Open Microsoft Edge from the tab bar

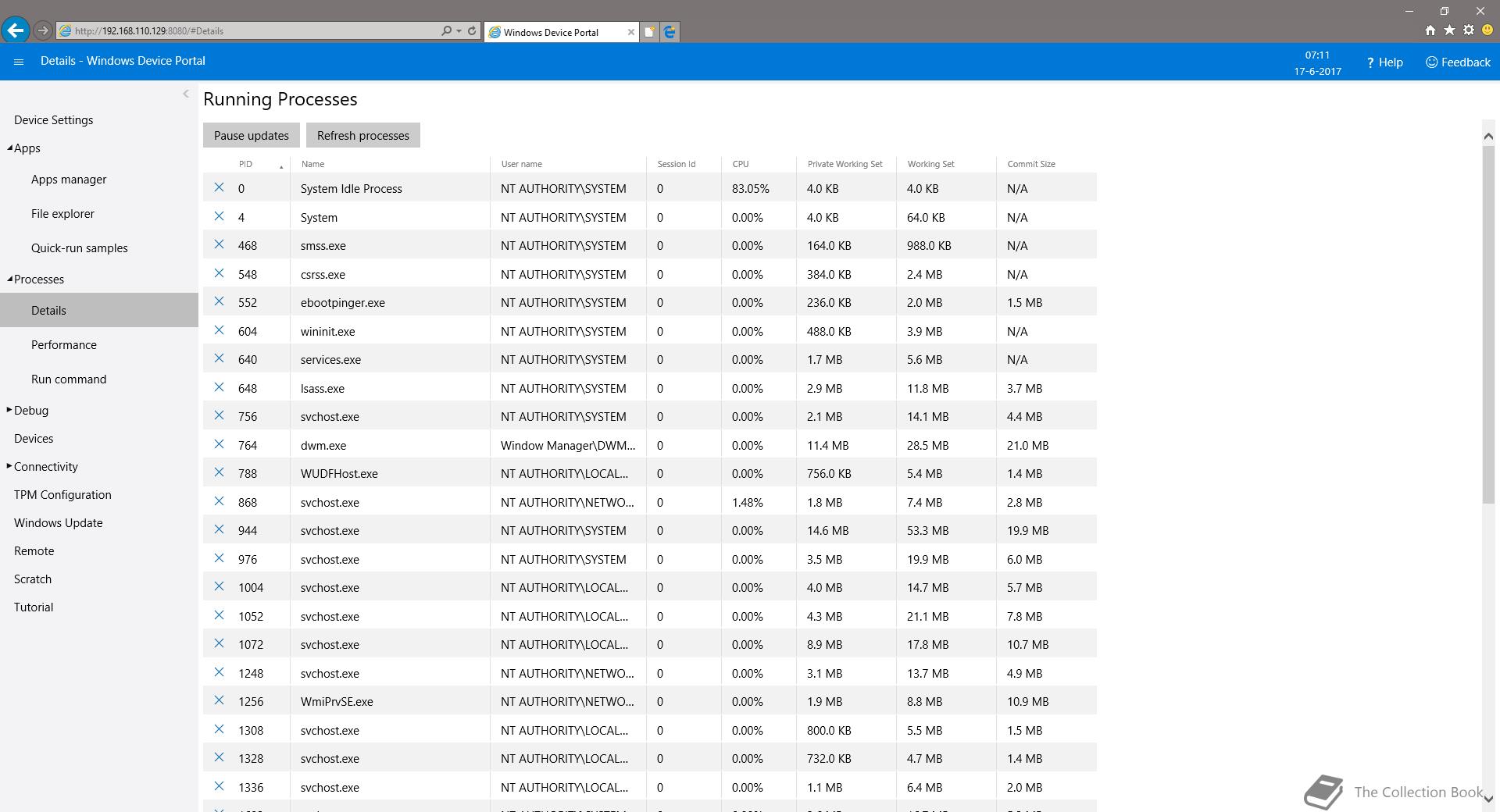point(670,32)
